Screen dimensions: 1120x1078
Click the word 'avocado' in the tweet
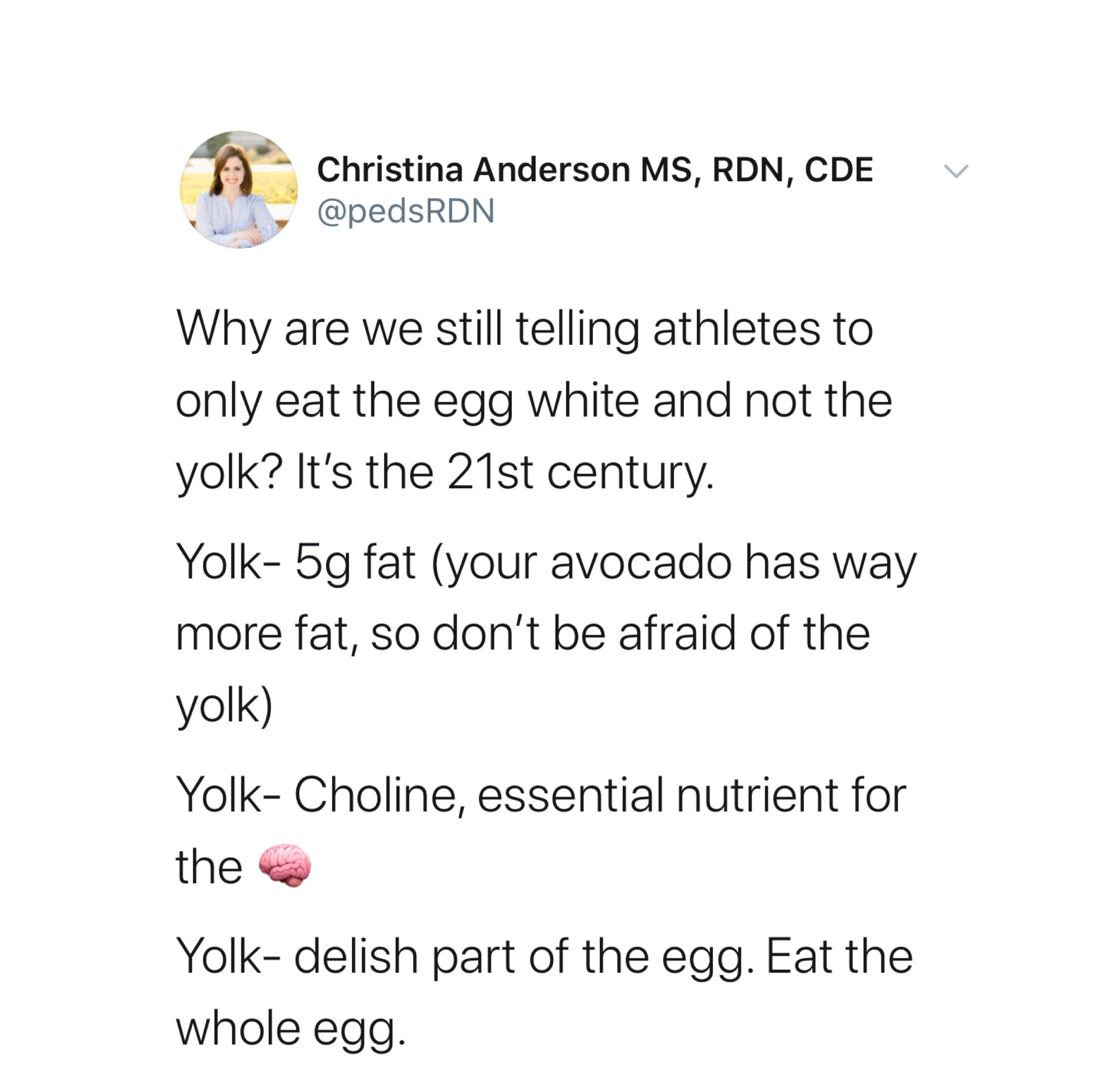point(640,563)
